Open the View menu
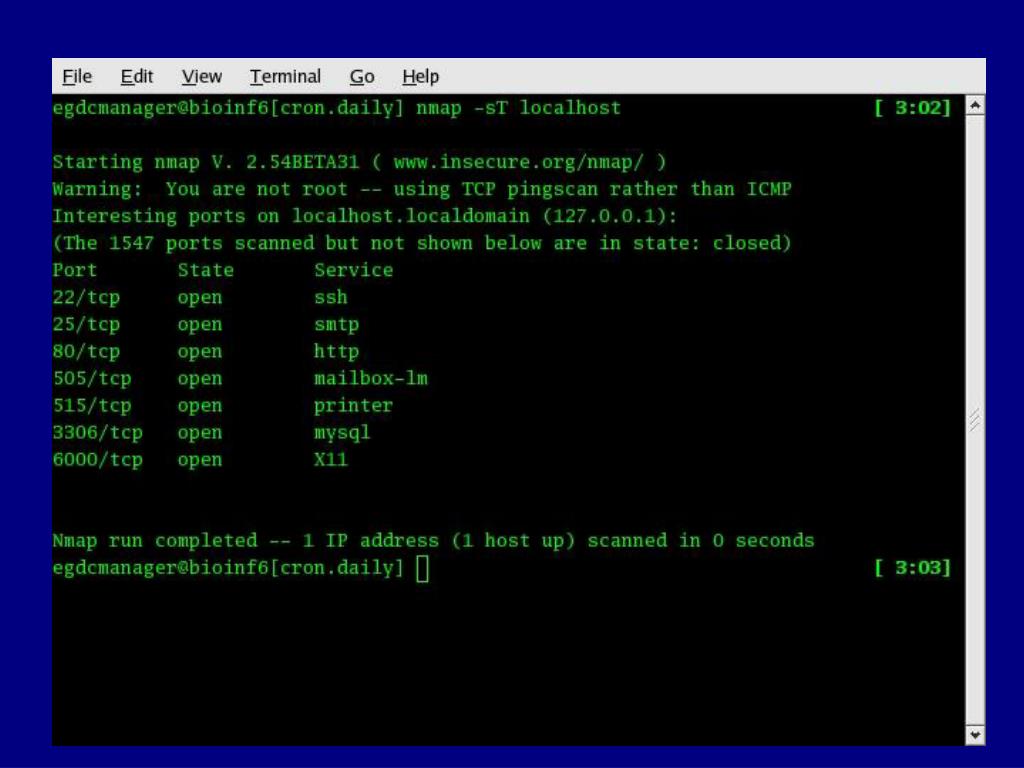1024x768 pixels. click(x=202, y=76)
